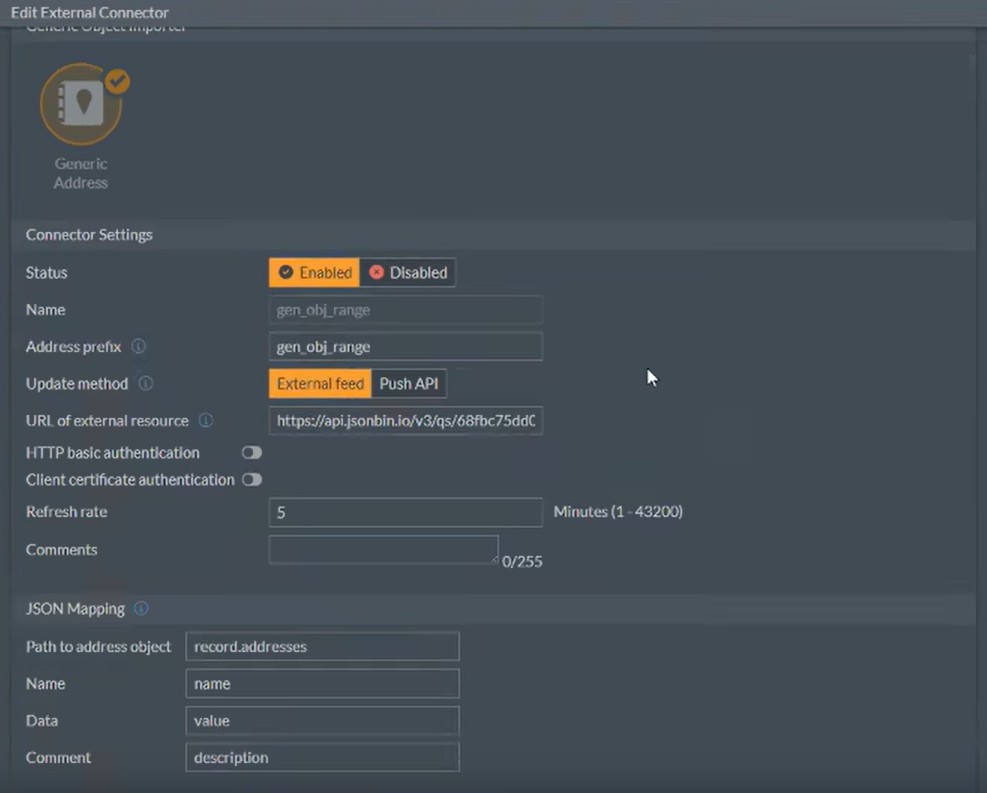Toggle Client certificate authentication switch
Viewport: 987px width, 793px height.
click(x=252, y=480)
